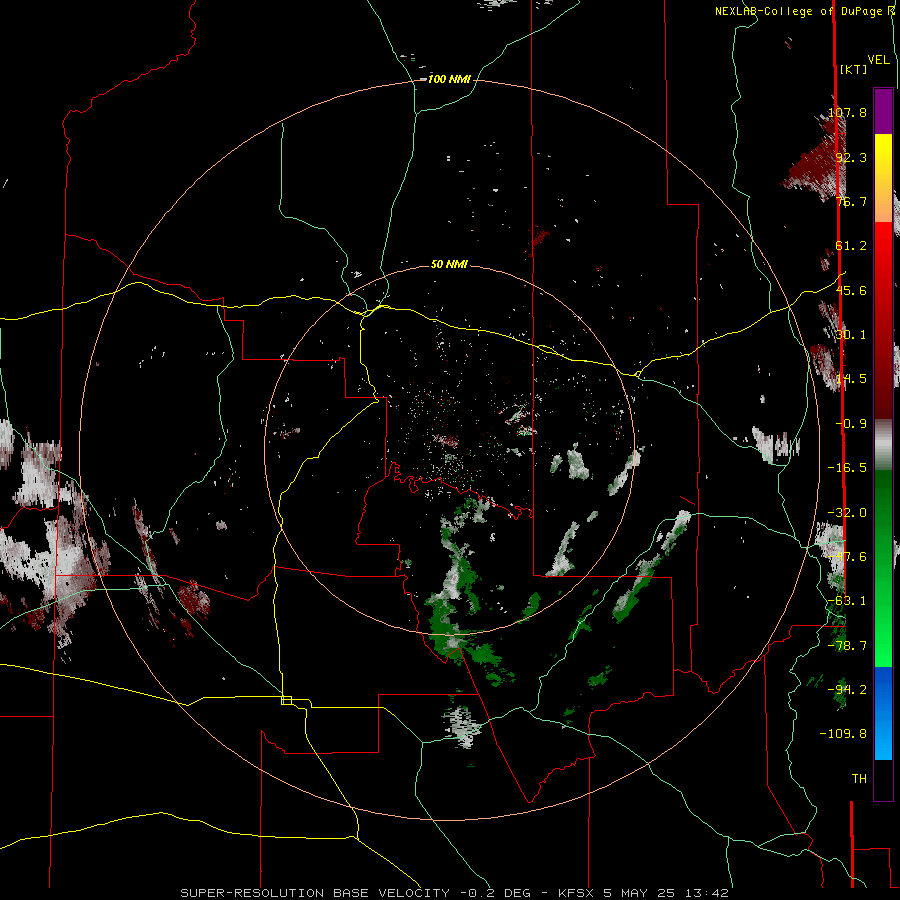Click the 14.5 legend value

[x=851, y=379]
